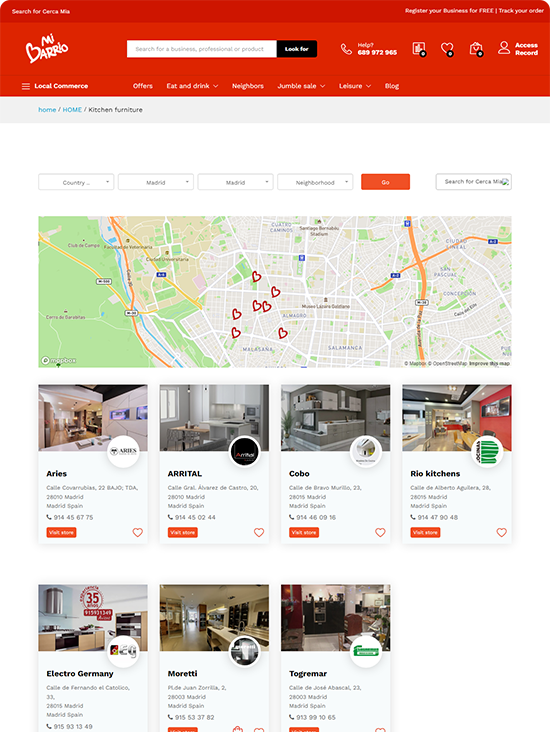Open the Offers menu item
Image resolution: width=550 pixels, height=732 pixels.
coord(142,86)
